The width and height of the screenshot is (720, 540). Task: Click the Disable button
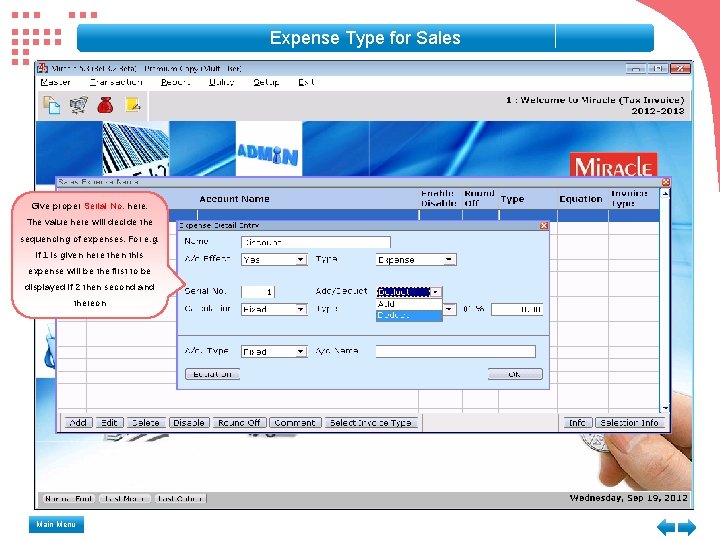tap(189, 423)
